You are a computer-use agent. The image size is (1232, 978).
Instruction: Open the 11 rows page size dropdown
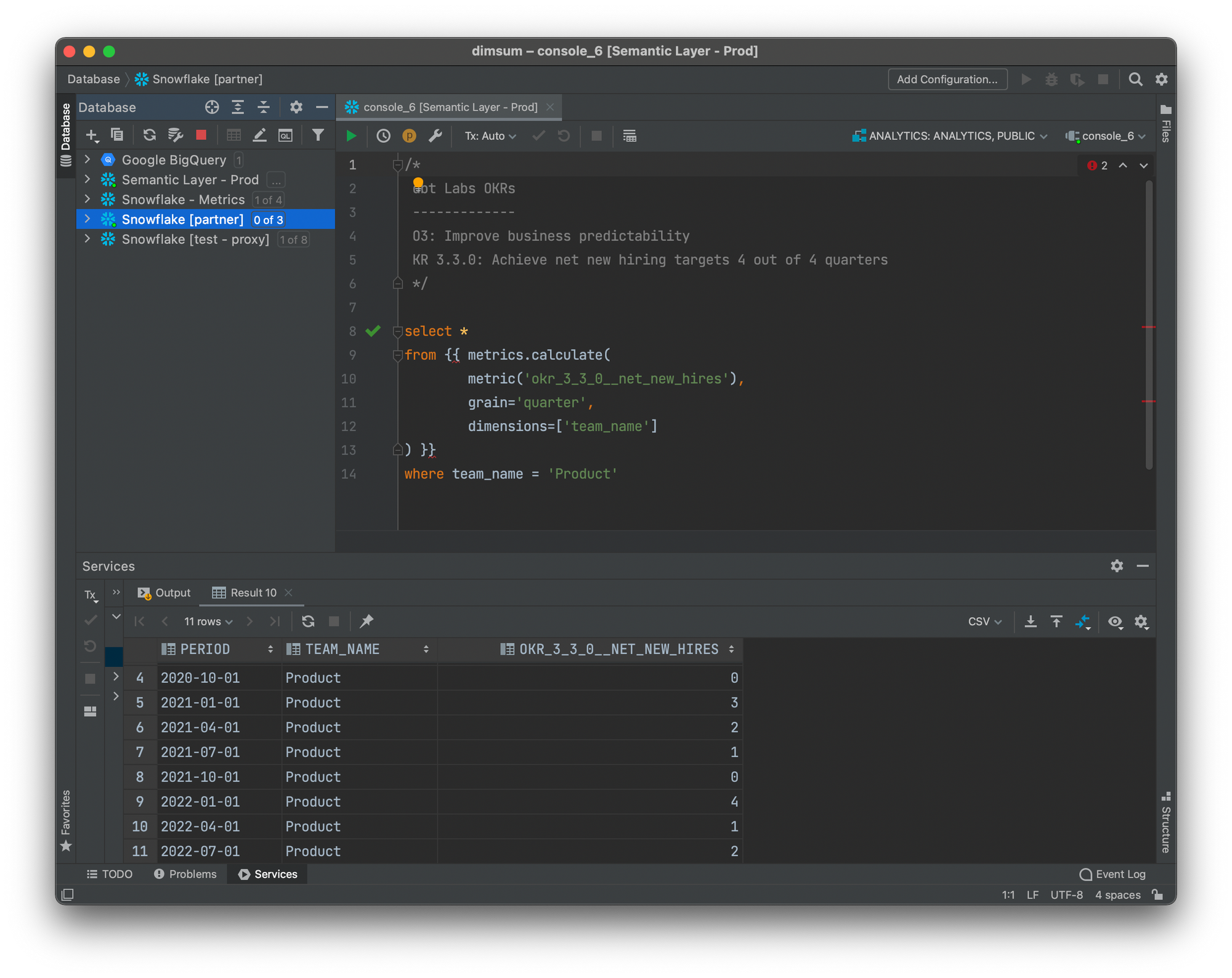208,621
